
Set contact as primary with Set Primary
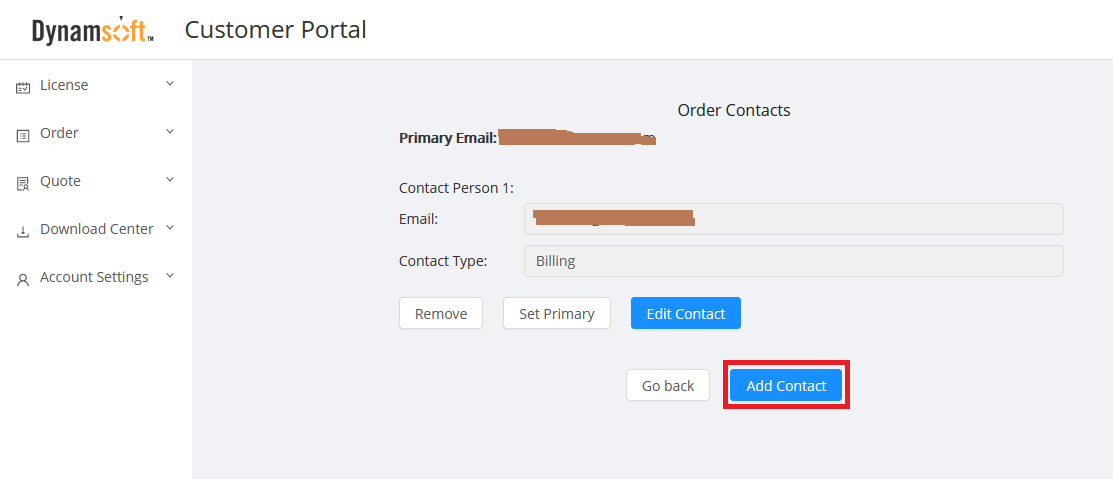(x=556, y=314)
